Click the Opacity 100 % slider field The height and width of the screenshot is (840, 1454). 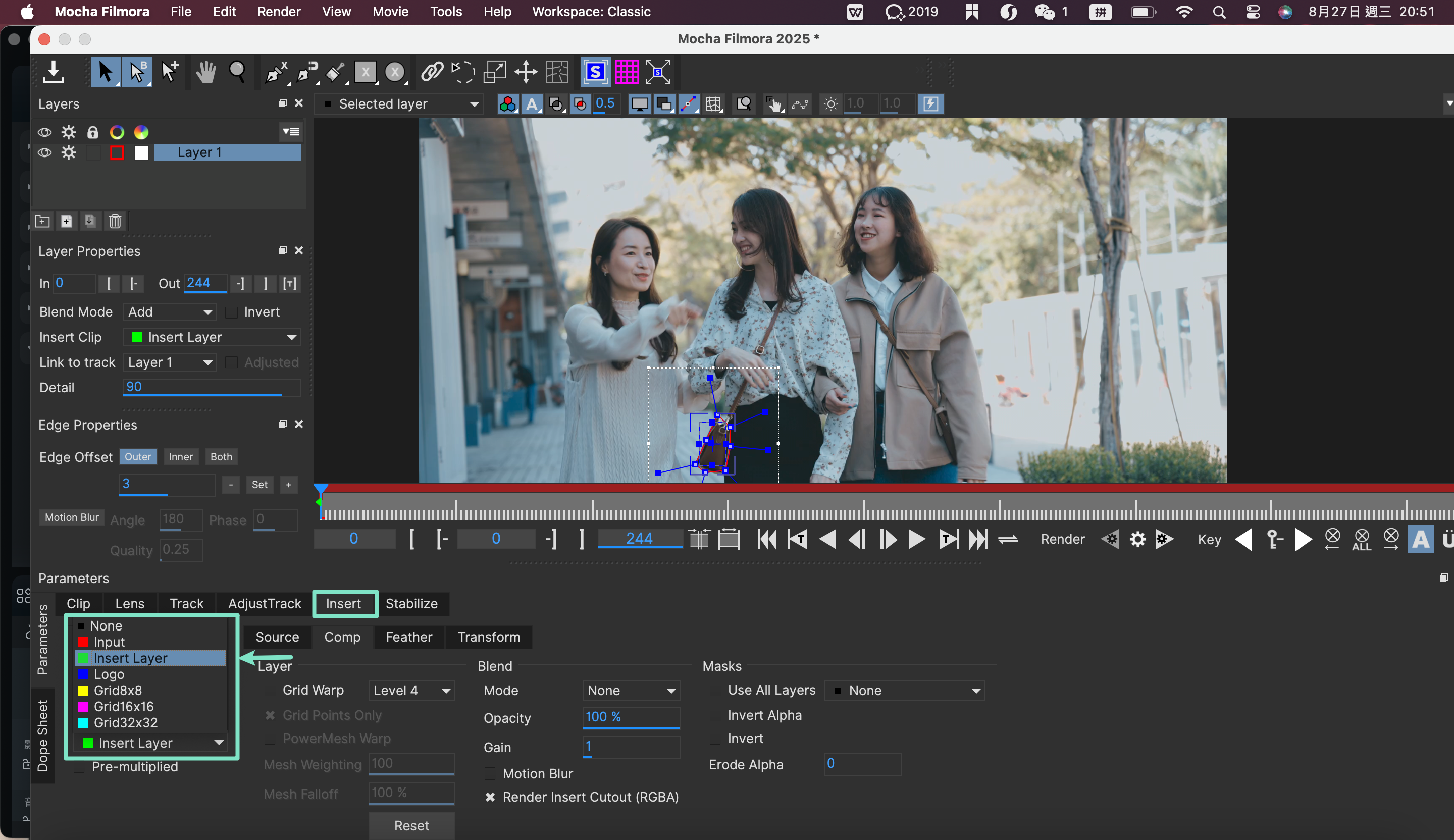click(x=631, y=717)
